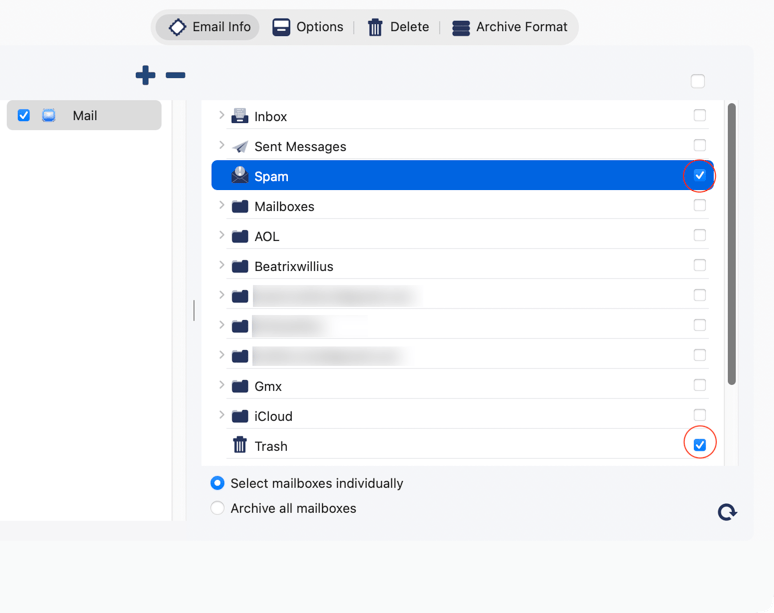This screenshot has height=613, width=774.
Task: Click the plus icon to add a source
Action: click(x=145, y=75)
